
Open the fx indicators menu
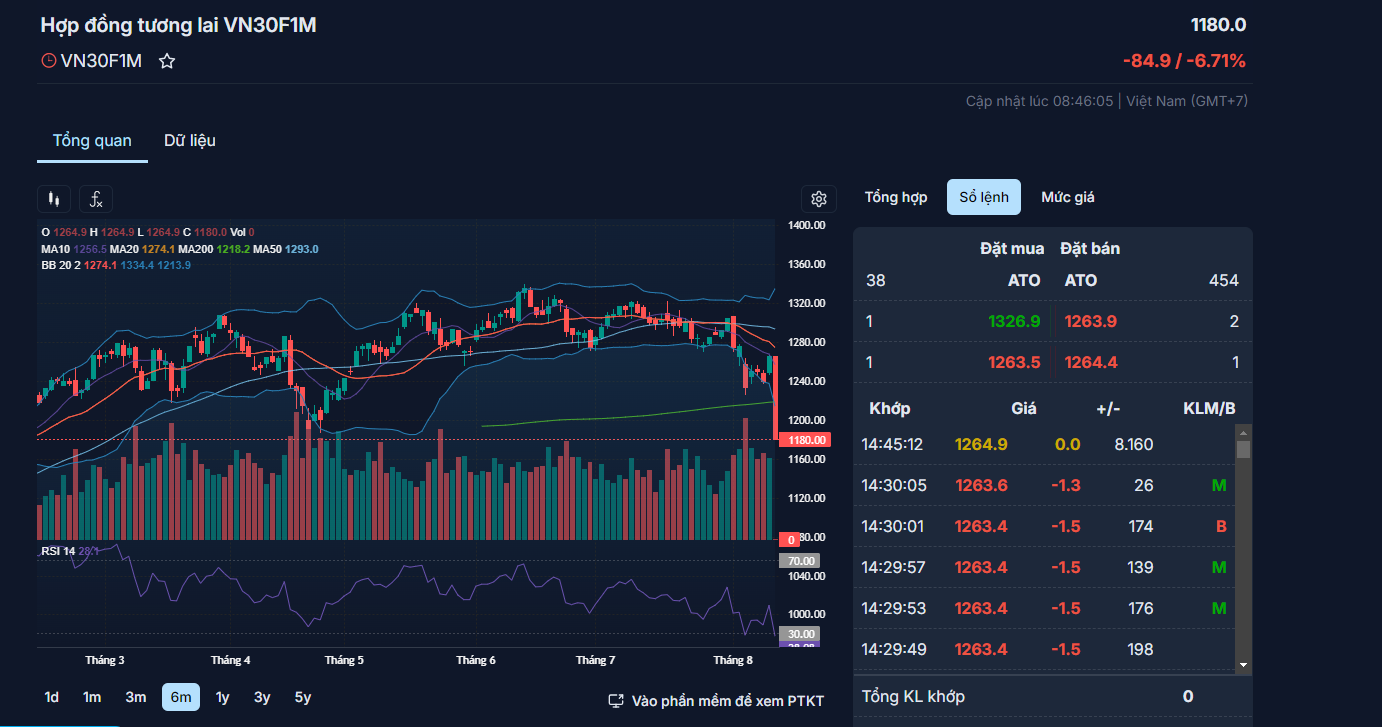(x=96, y=199)
